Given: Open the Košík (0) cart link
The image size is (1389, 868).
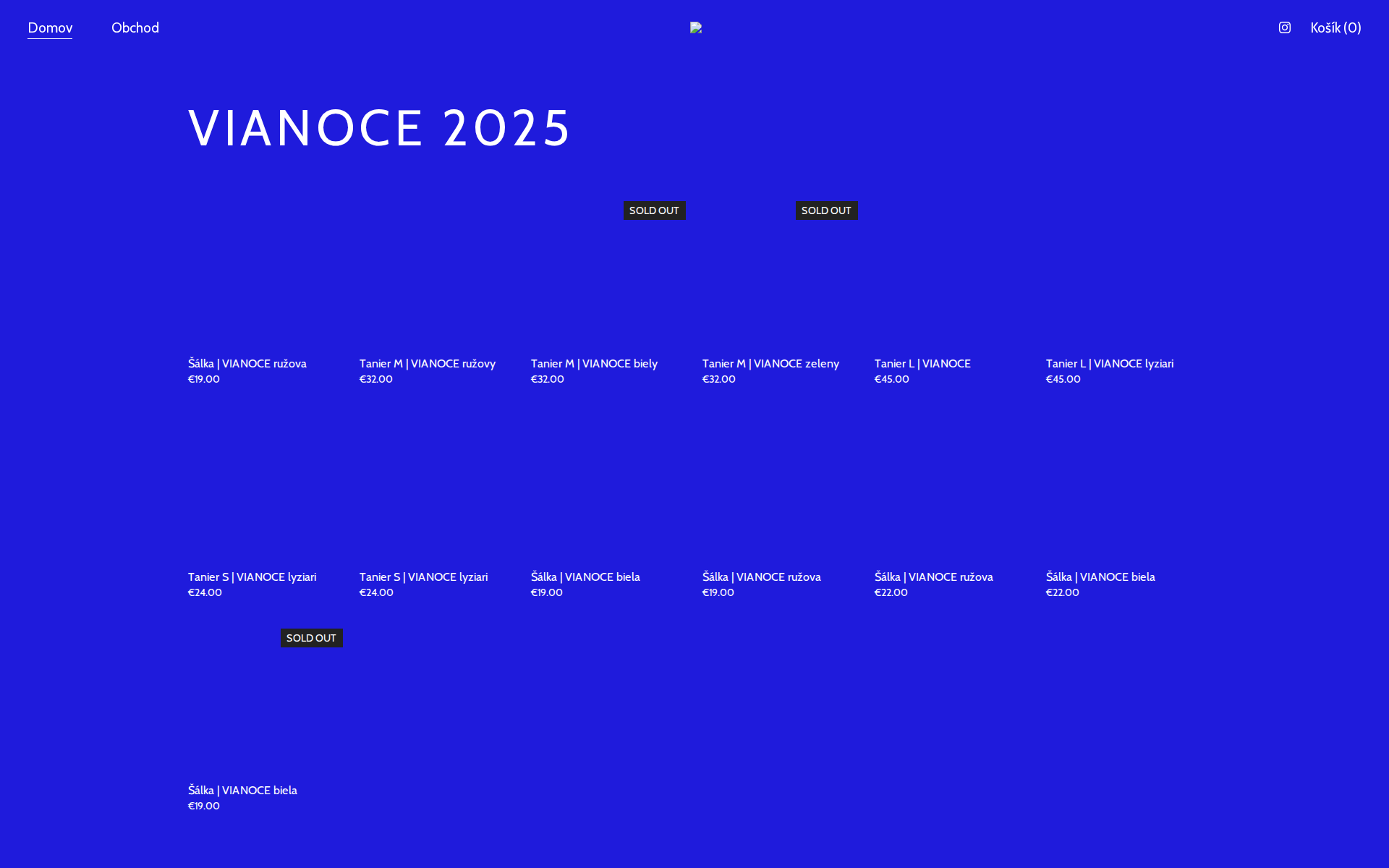Looking at the screenshot, I should pyautogui.click(x=1335, y=27).
